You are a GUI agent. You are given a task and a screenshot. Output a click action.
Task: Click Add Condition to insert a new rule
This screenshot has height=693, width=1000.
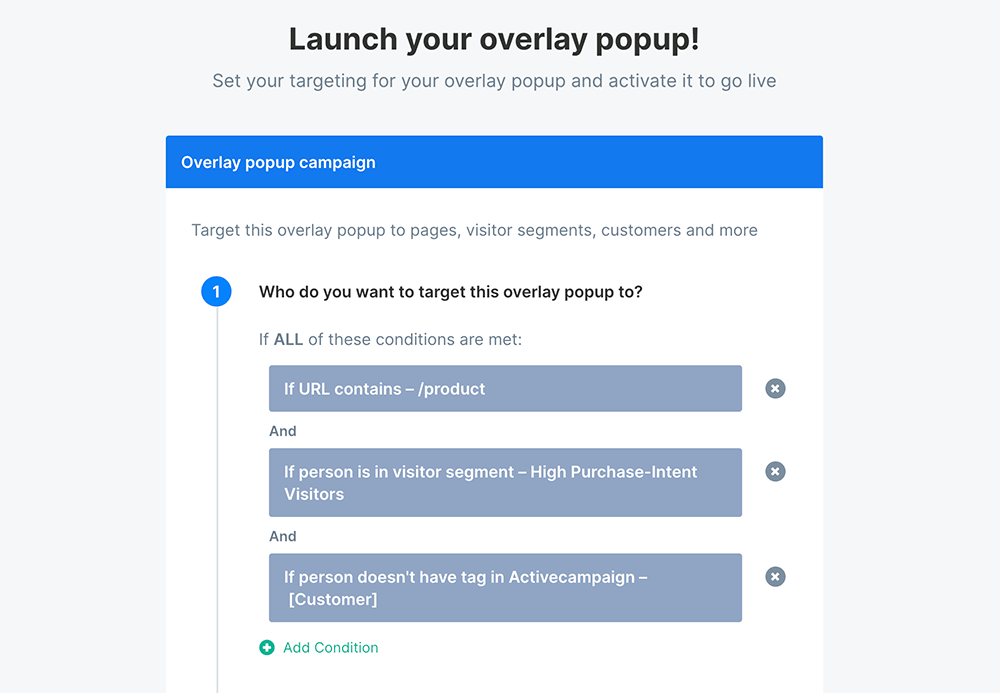[330, 648]
